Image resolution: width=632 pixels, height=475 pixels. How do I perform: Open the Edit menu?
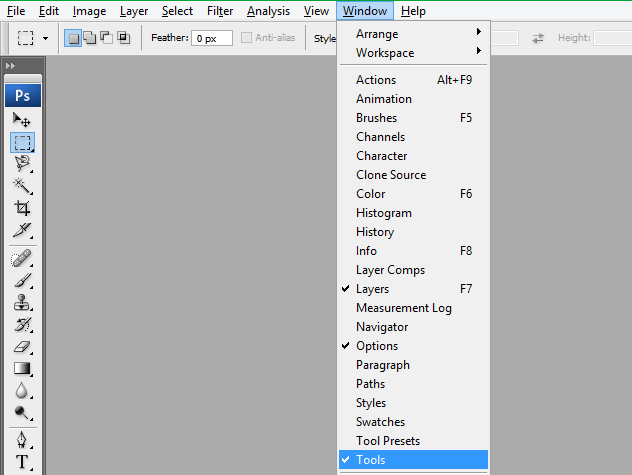pyautogui.click(x=49, y=11)
